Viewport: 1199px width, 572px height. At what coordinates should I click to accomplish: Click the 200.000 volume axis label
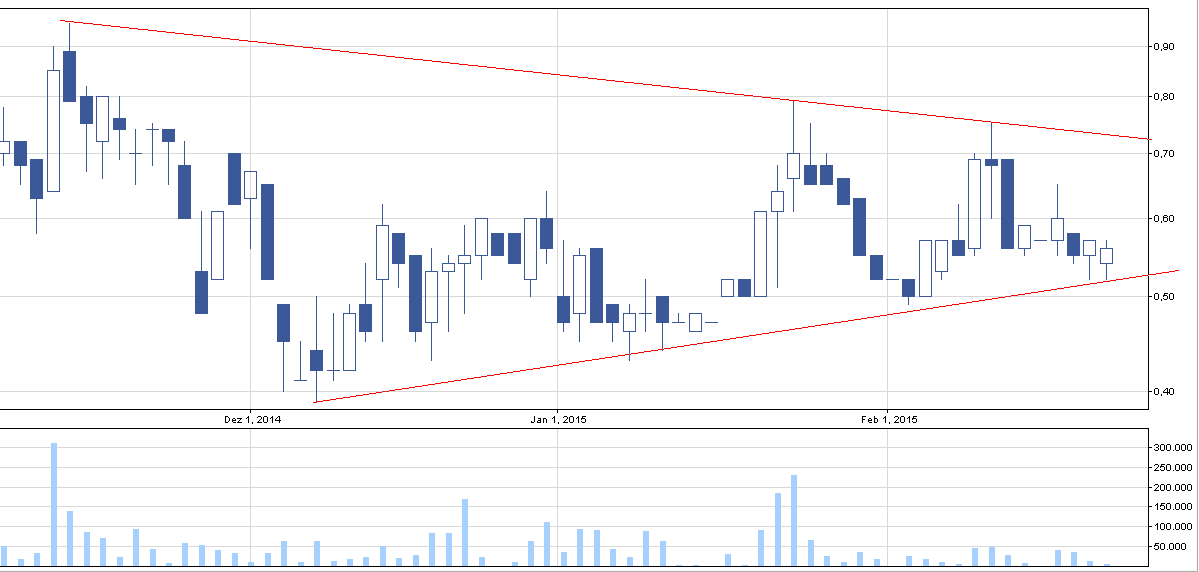(x=1171, y=487)
